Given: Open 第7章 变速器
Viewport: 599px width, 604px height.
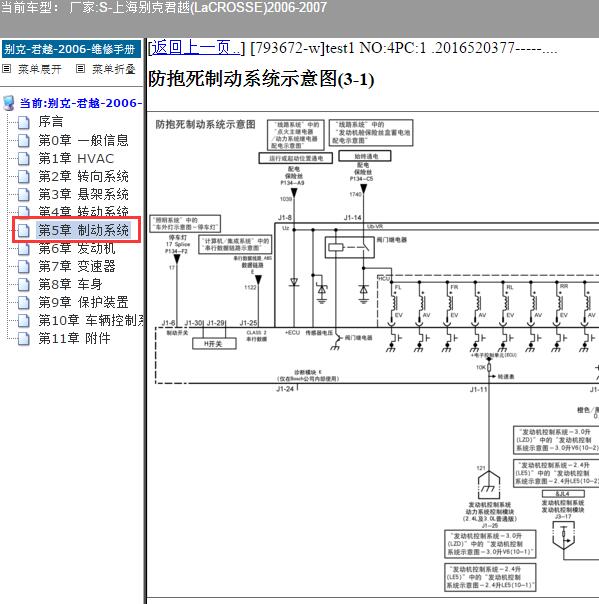Looking at the screenshot, I should coord(77,267).
